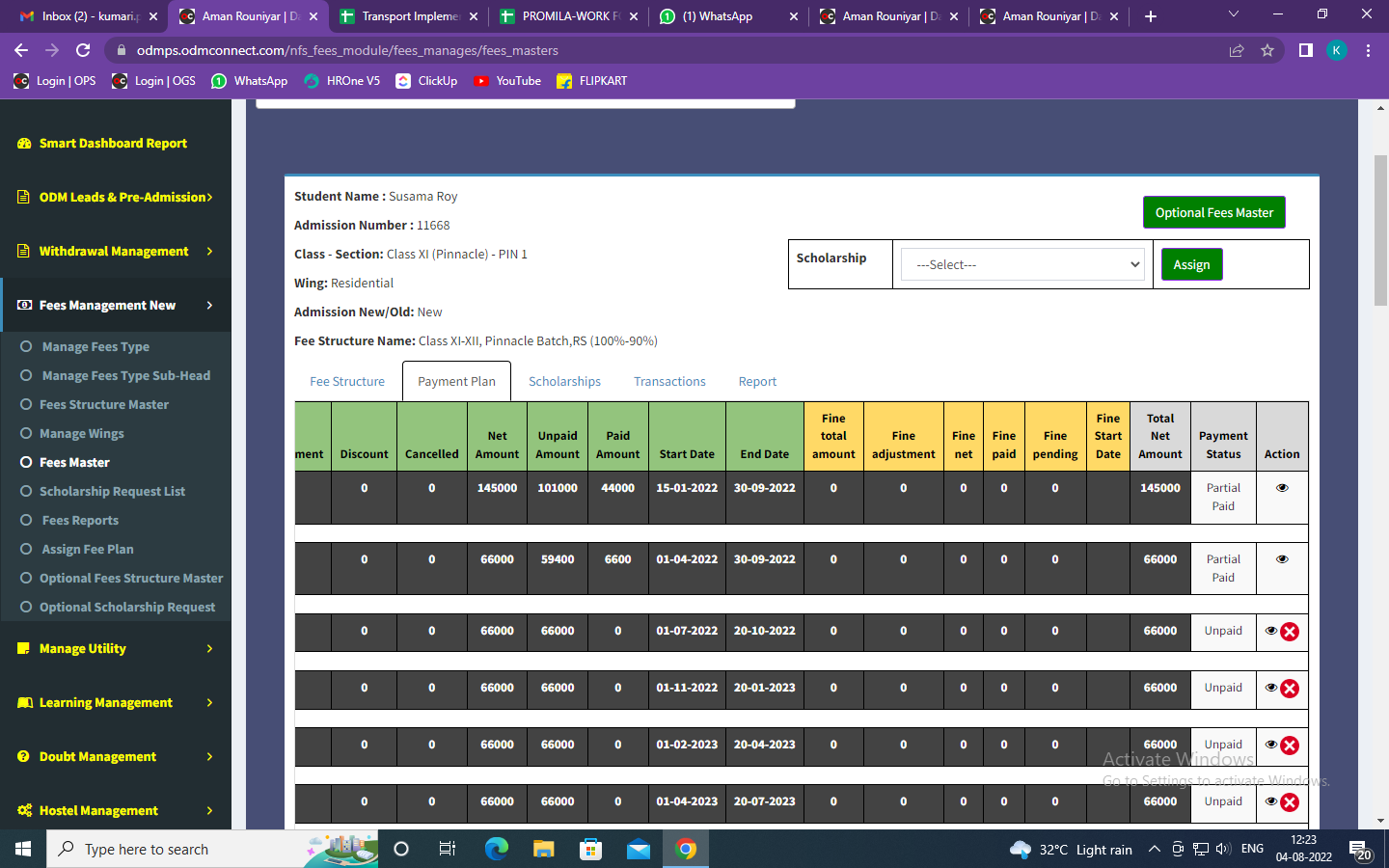Screen dimensions: 1389x868
Task: Click the page vertical scrollbar thumb
Action: point(1380,231)
